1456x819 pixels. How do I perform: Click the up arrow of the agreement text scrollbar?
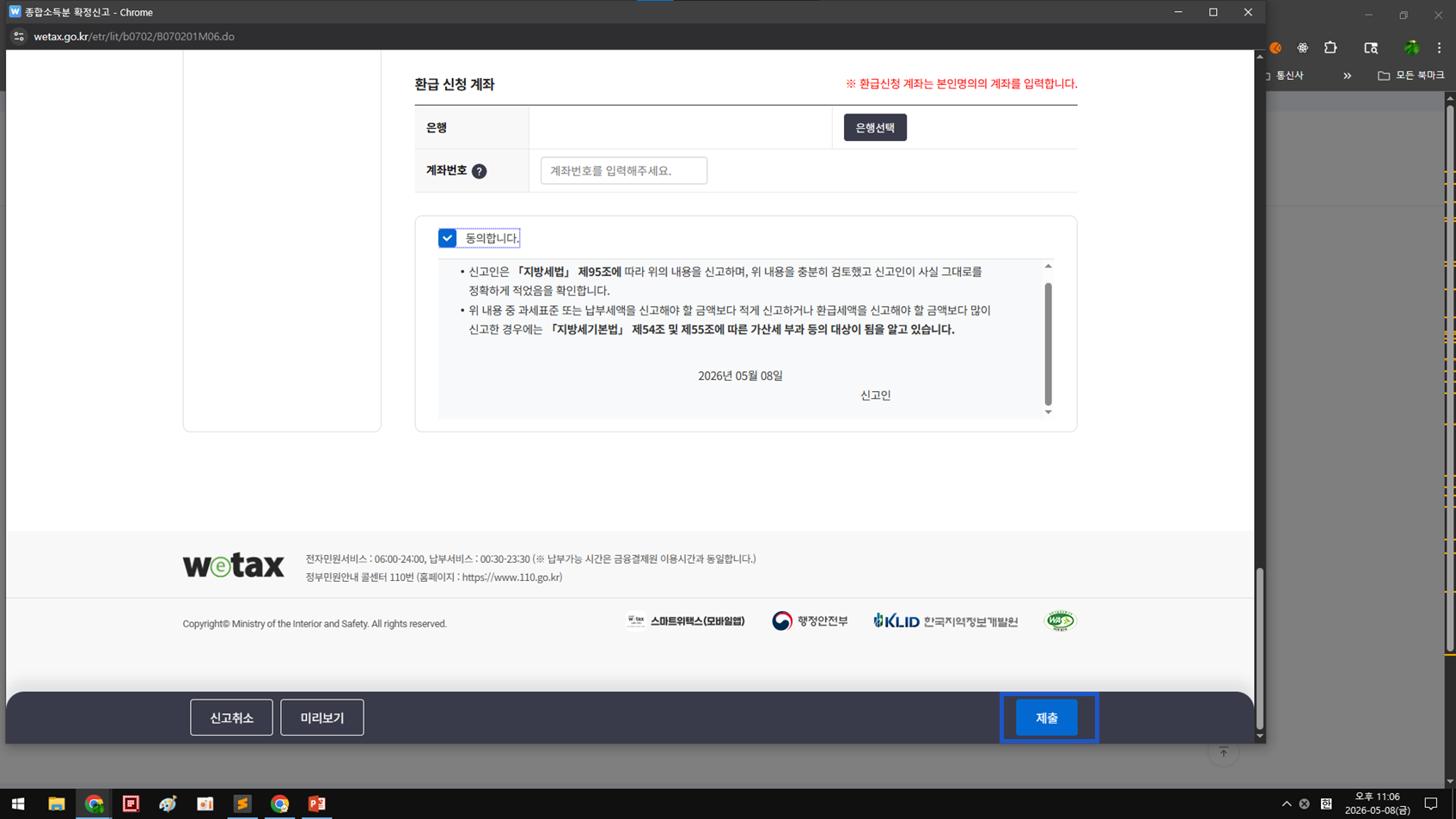click(1048, 266)
